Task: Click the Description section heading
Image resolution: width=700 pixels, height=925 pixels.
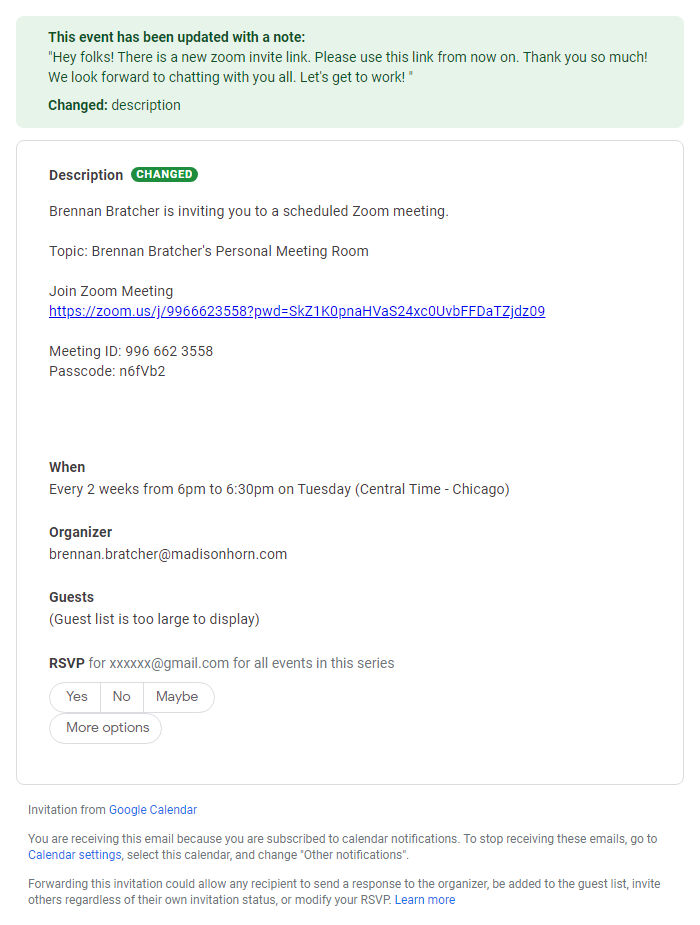Action: (x=82, y=174)
